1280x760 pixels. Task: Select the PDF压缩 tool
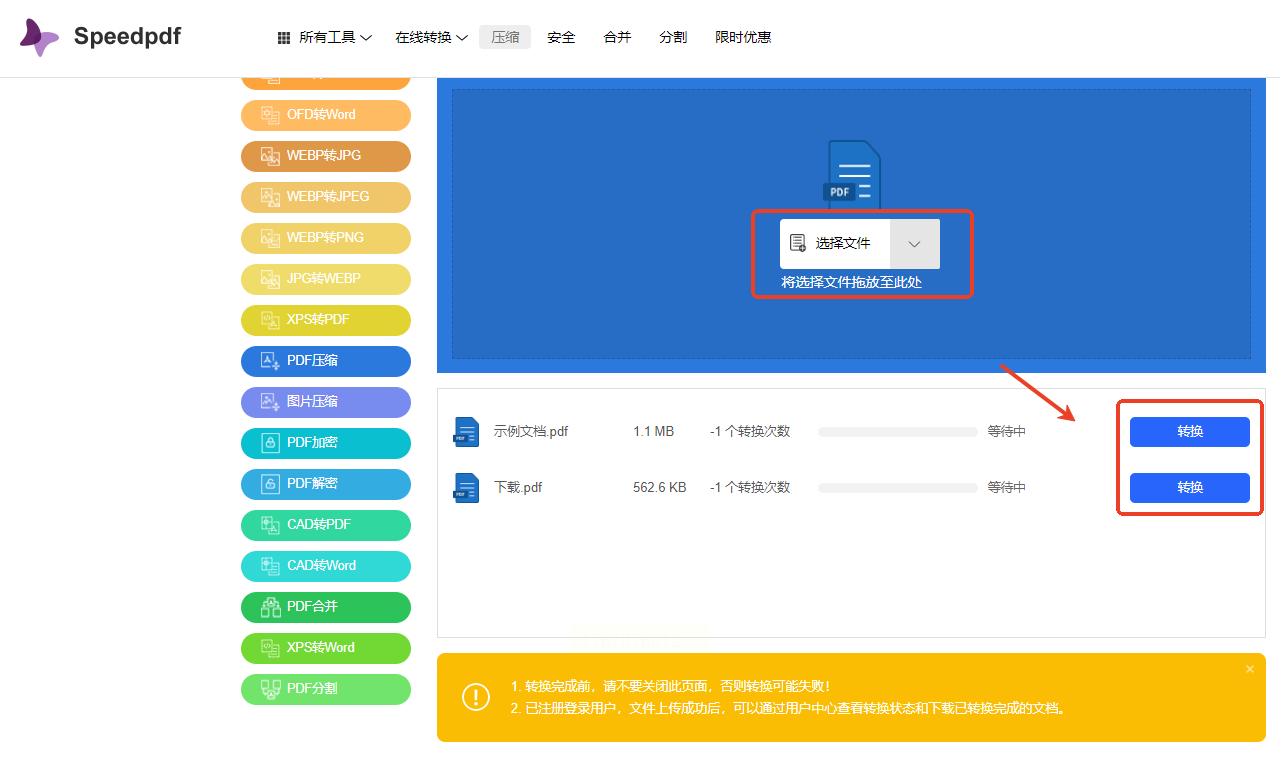[x=326, y=361]
